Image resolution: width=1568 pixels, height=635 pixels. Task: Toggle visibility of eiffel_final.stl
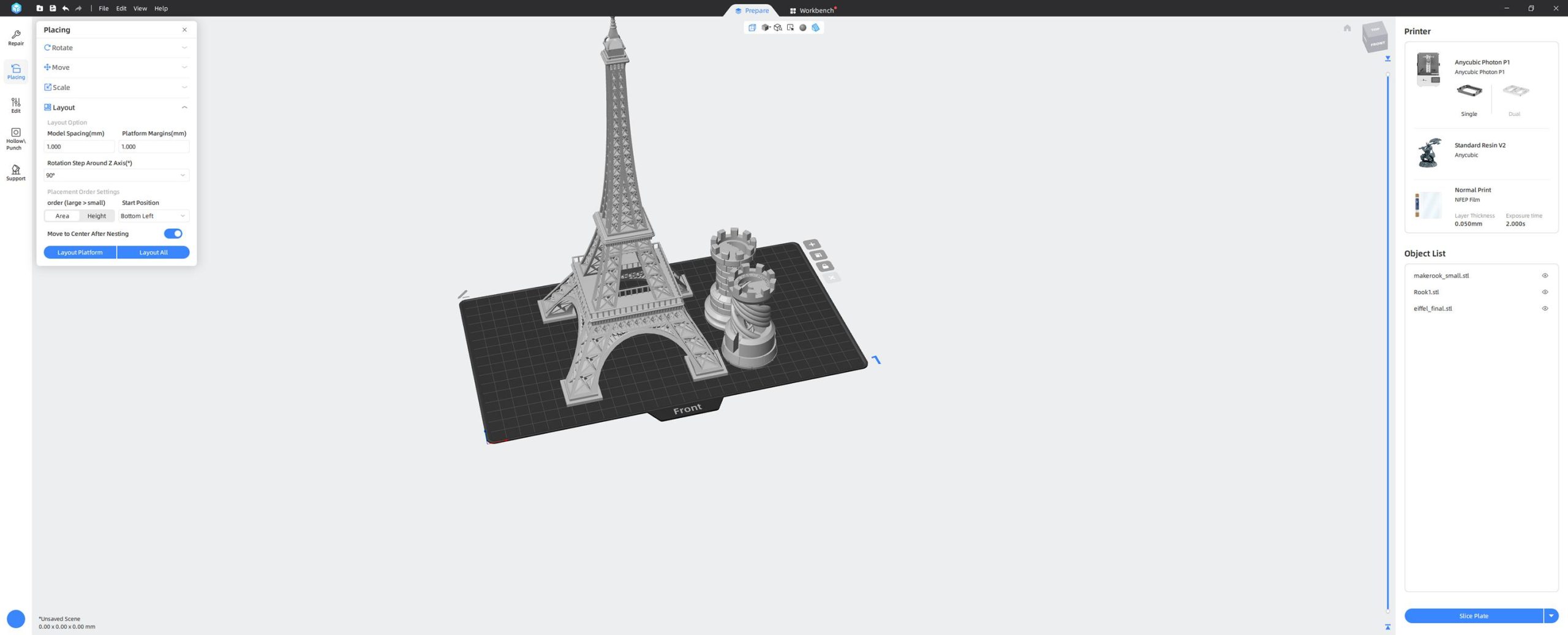coord(1544,309)
